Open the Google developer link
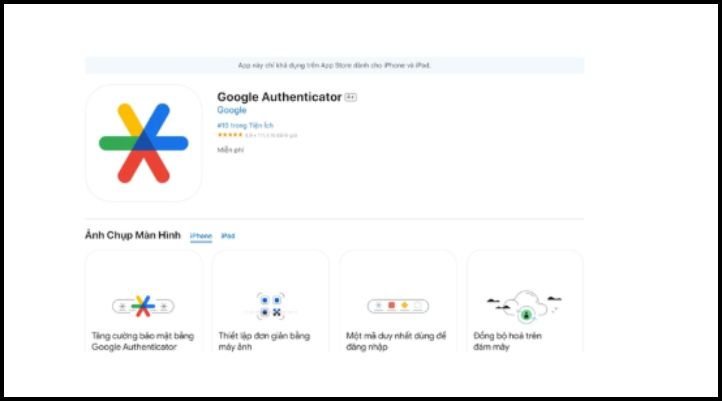The height and width of the screenshot is (401, 722). [x=232, y=110]
